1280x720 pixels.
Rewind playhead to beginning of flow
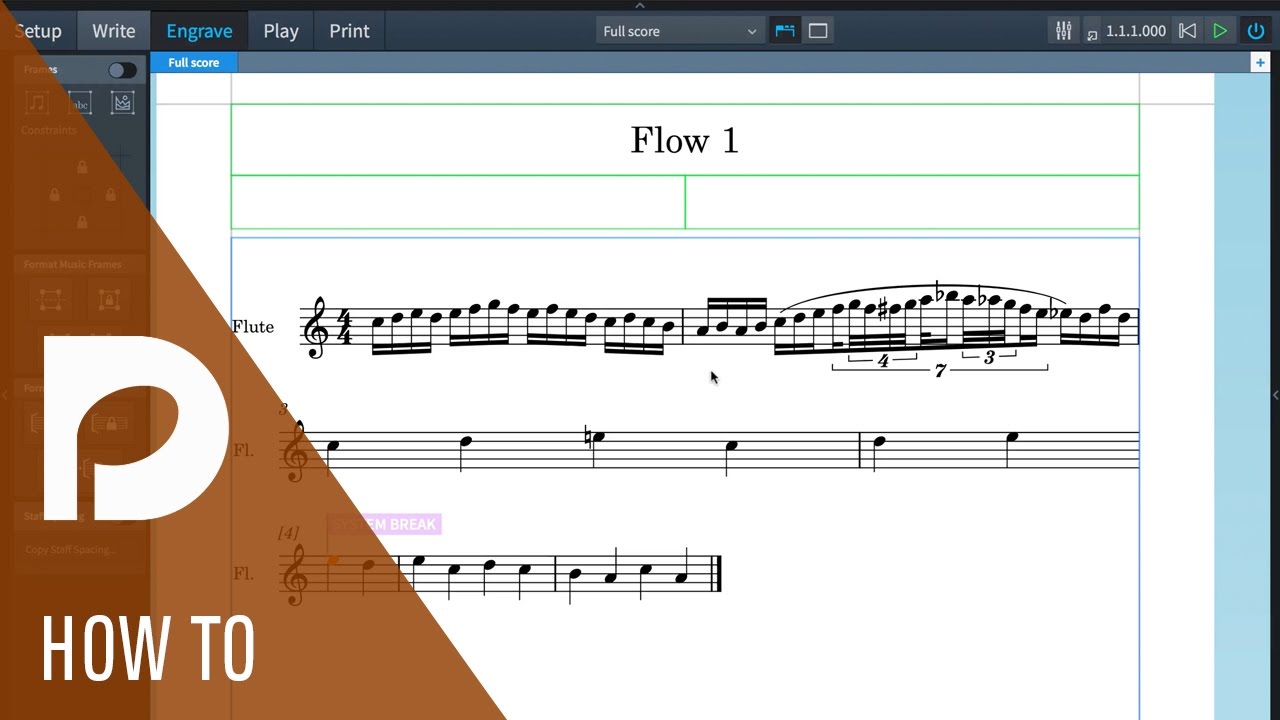coord(1187,31)
